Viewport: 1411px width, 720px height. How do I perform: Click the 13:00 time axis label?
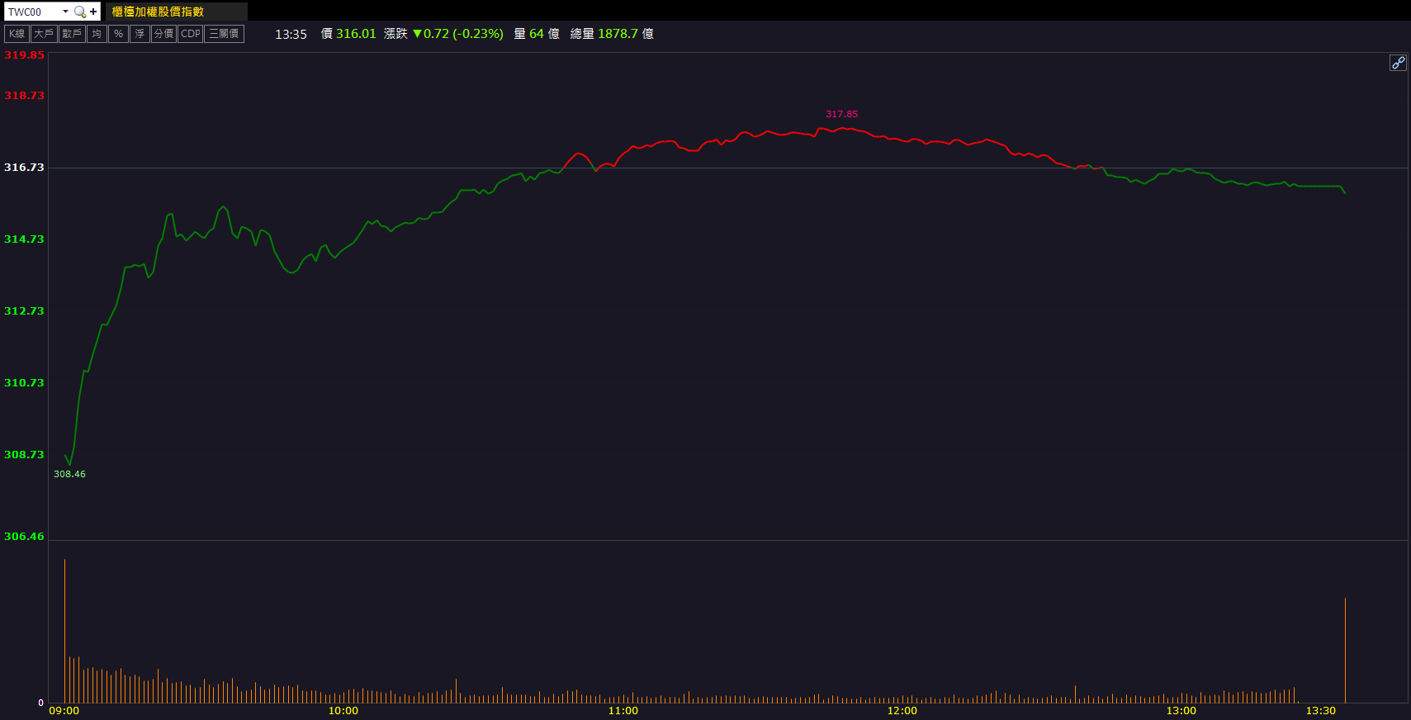1181,711
